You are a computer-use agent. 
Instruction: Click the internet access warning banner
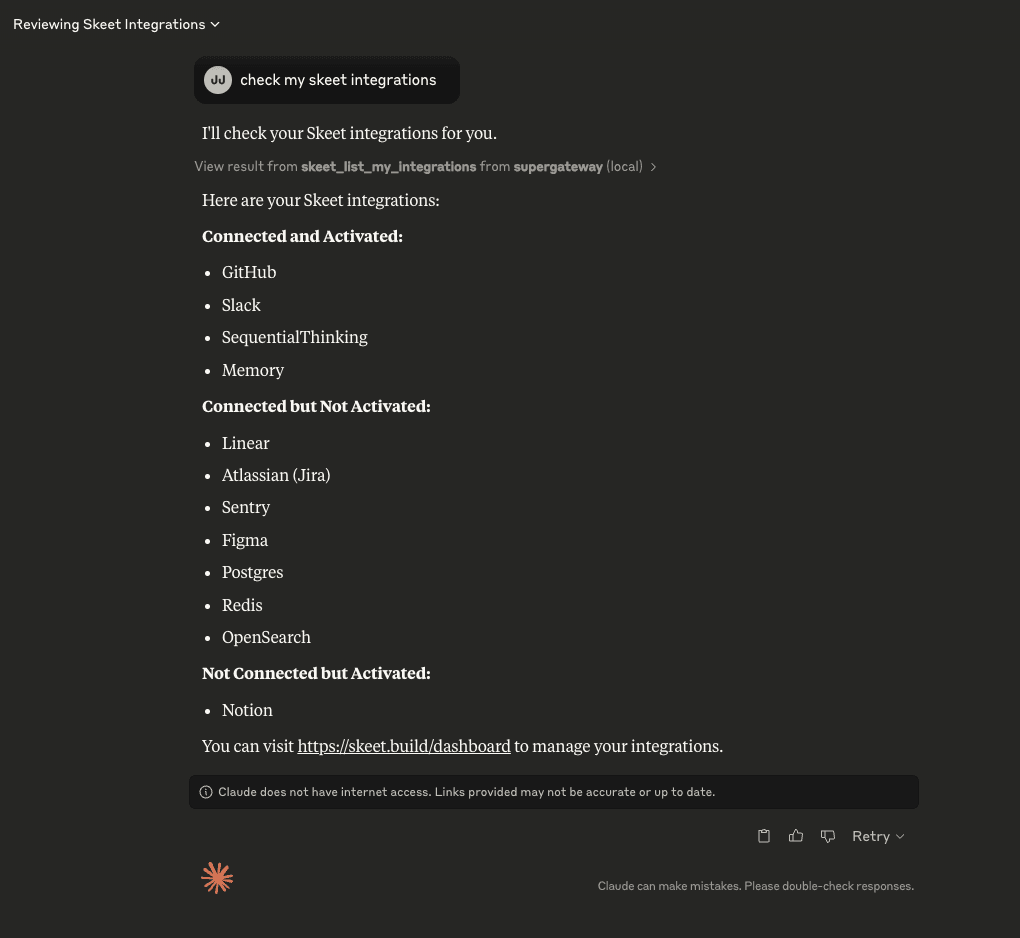point(553,792)
